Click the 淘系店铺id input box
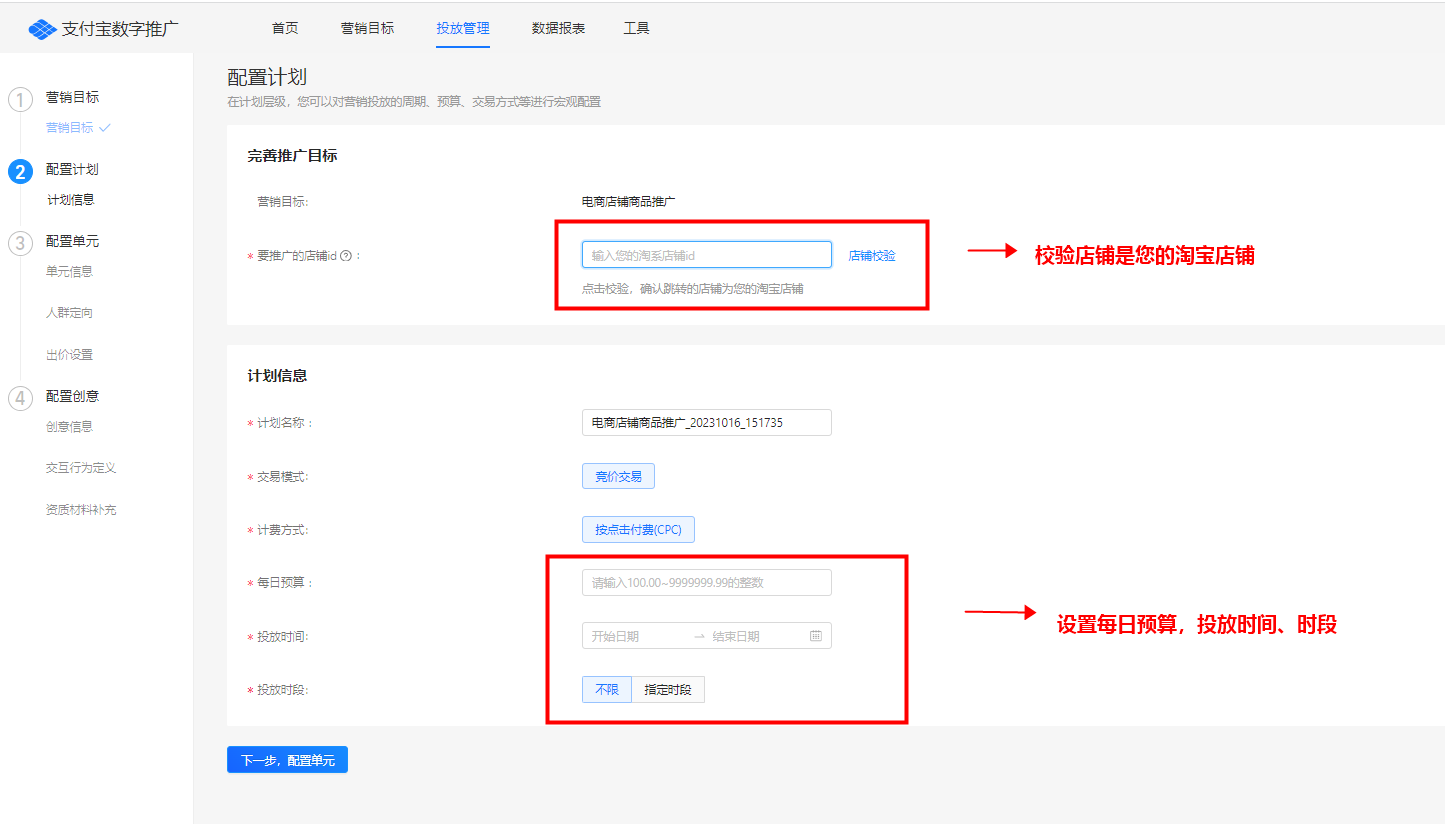This screenshot has height=824, width=1445. tap(706, 255)
